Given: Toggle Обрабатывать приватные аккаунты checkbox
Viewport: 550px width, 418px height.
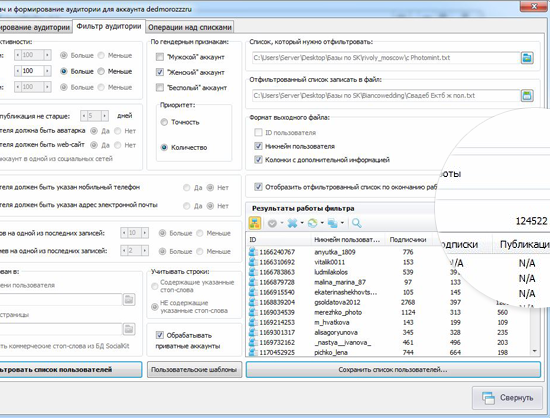Looking at the screenshot, I should tap(160, 335).
